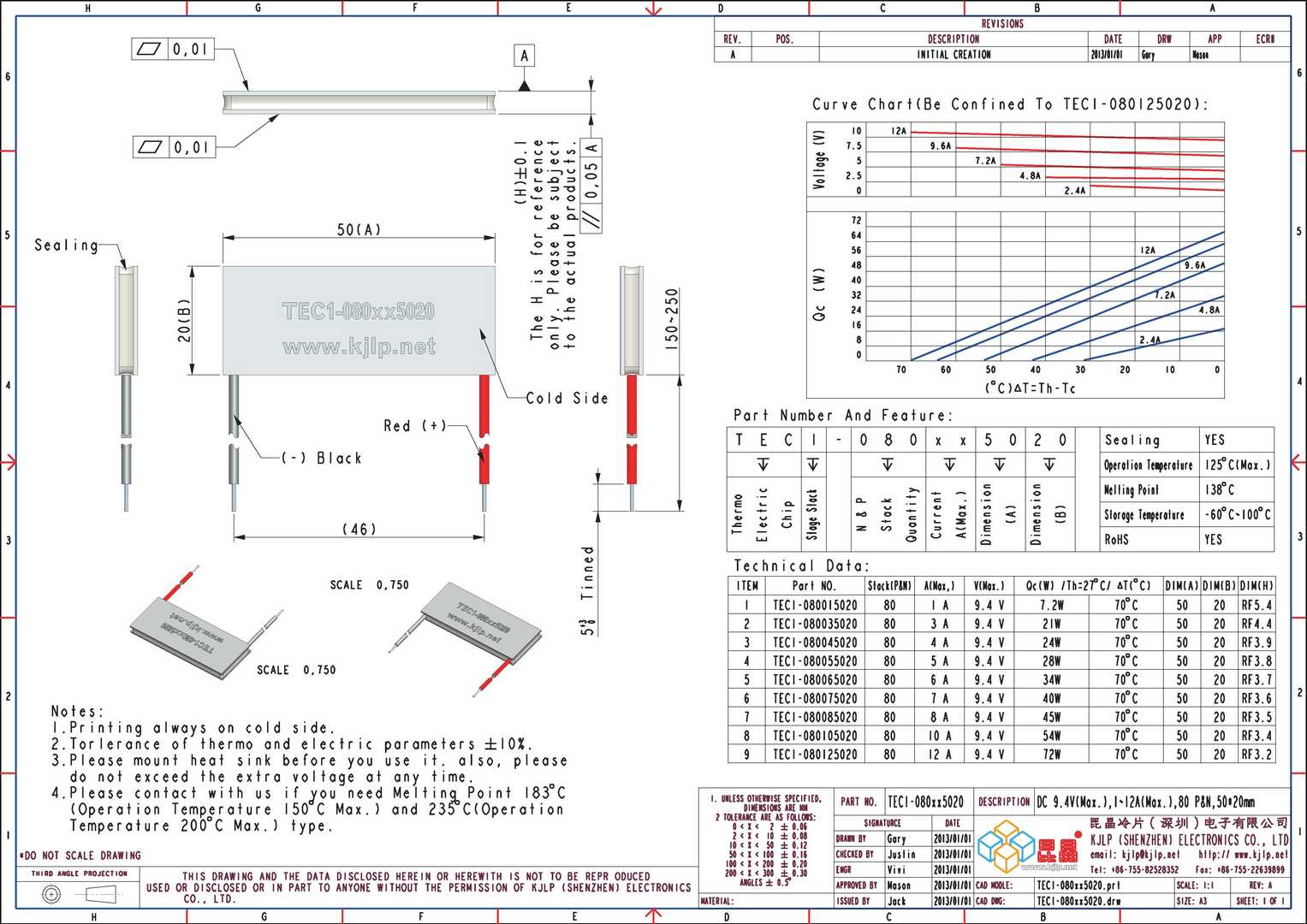Click 'N & P Stack Quantity' vertical label

[887, 514]
